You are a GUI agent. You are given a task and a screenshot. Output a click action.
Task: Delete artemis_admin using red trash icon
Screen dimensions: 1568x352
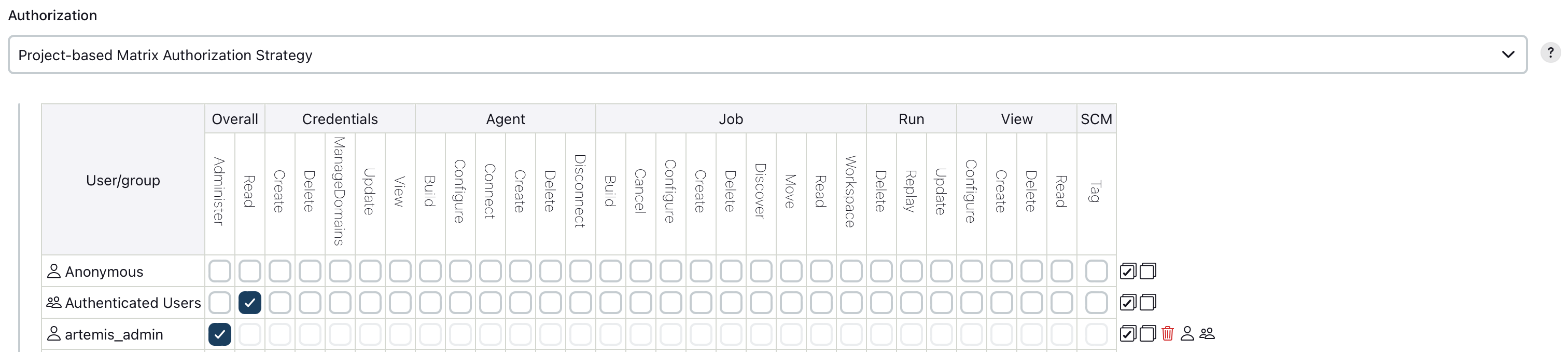point(1169,334)
